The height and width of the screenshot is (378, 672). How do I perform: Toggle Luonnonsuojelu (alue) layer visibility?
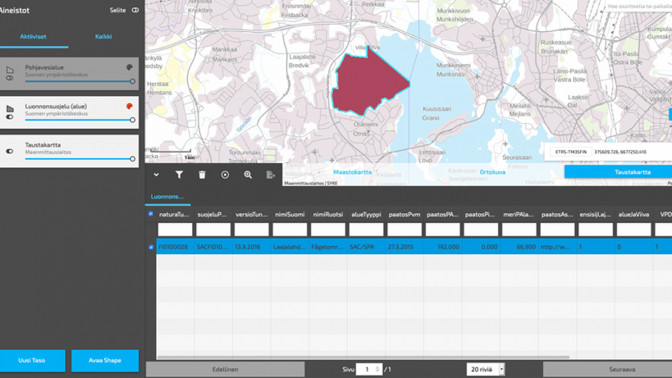point(9,117)
